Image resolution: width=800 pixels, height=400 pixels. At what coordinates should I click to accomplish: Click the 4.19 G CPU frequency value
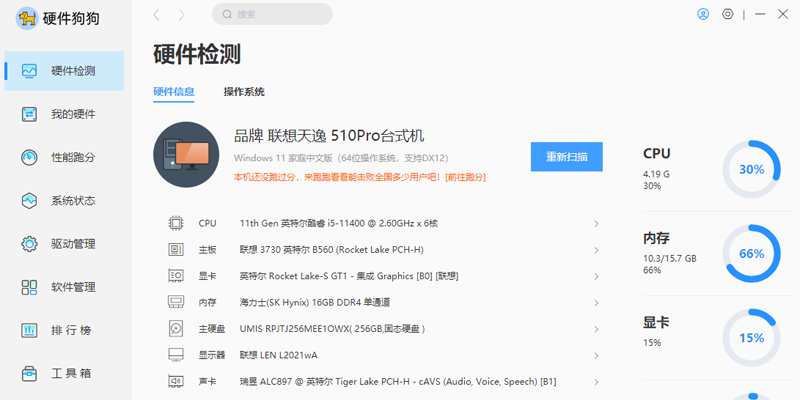[x=656, y=174]
